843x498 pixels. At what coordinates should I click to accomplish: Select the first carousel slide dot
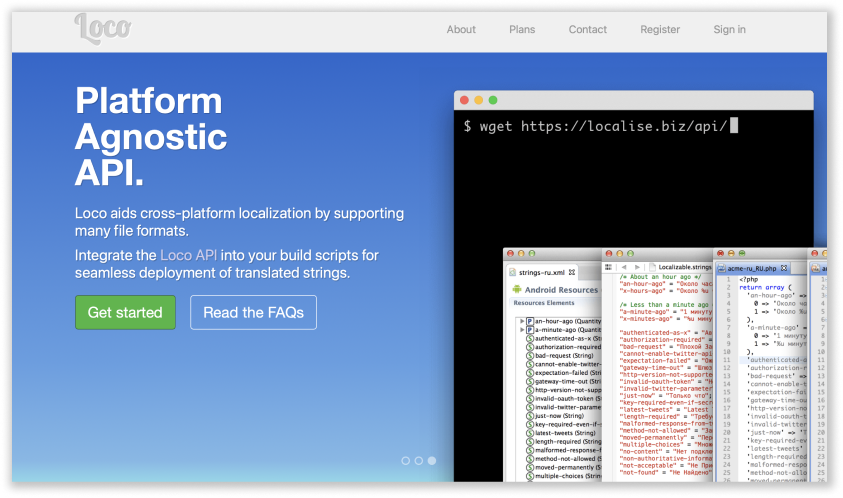405,461
